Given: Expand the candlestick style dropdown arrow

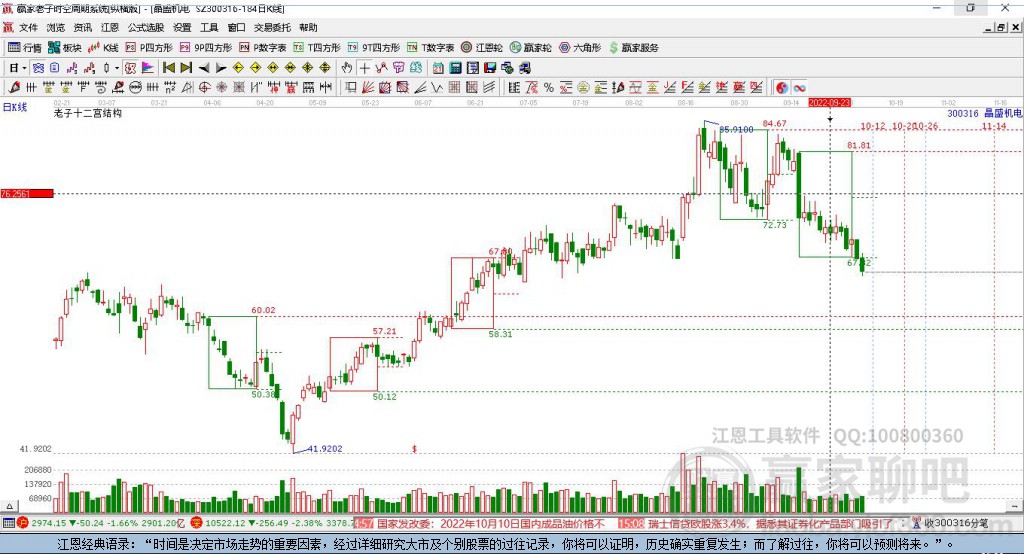Looking at the screenshot, I should point(117,68).
